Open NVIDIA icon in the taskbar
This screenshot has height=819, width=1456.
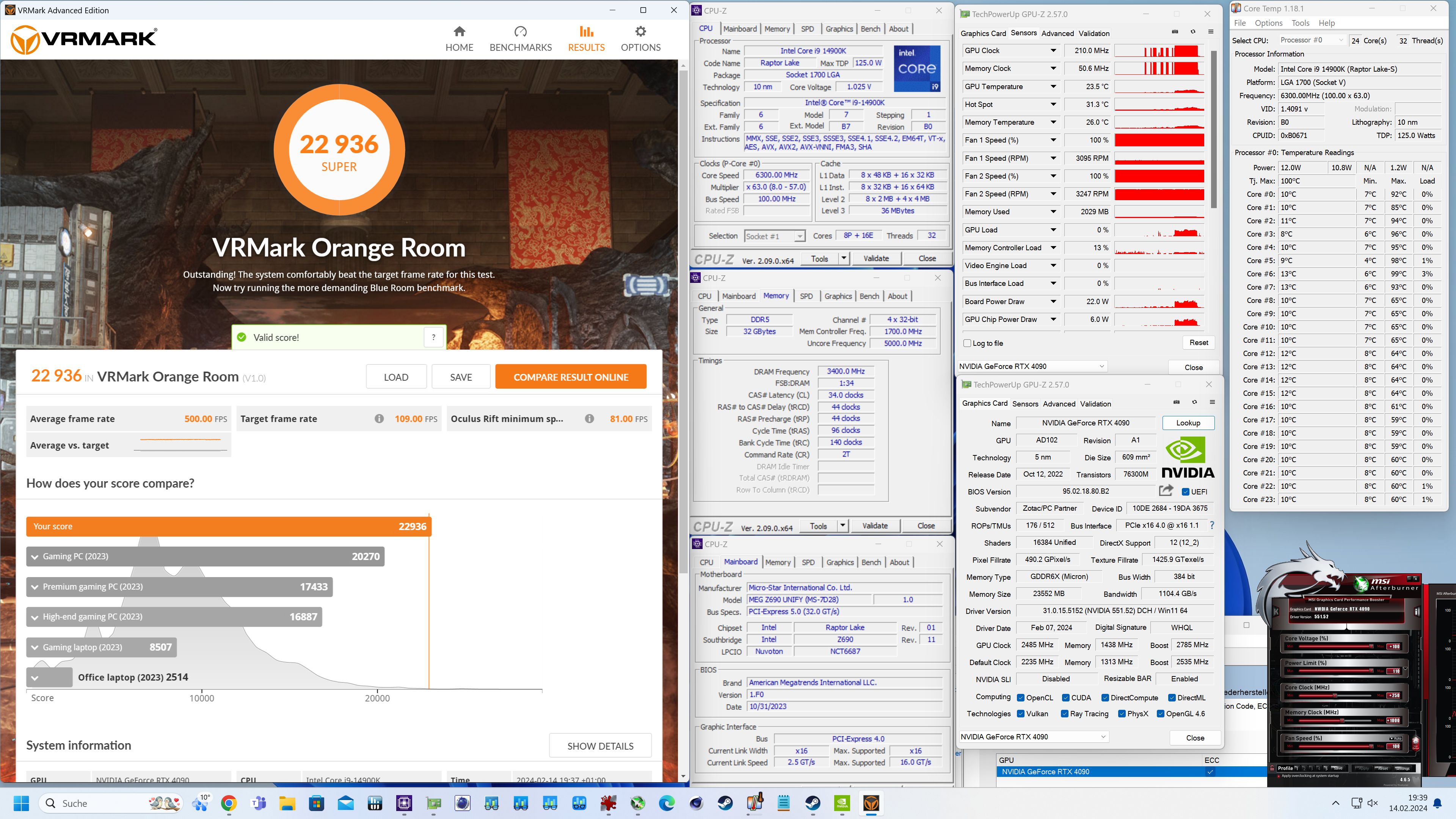point(842,803)
